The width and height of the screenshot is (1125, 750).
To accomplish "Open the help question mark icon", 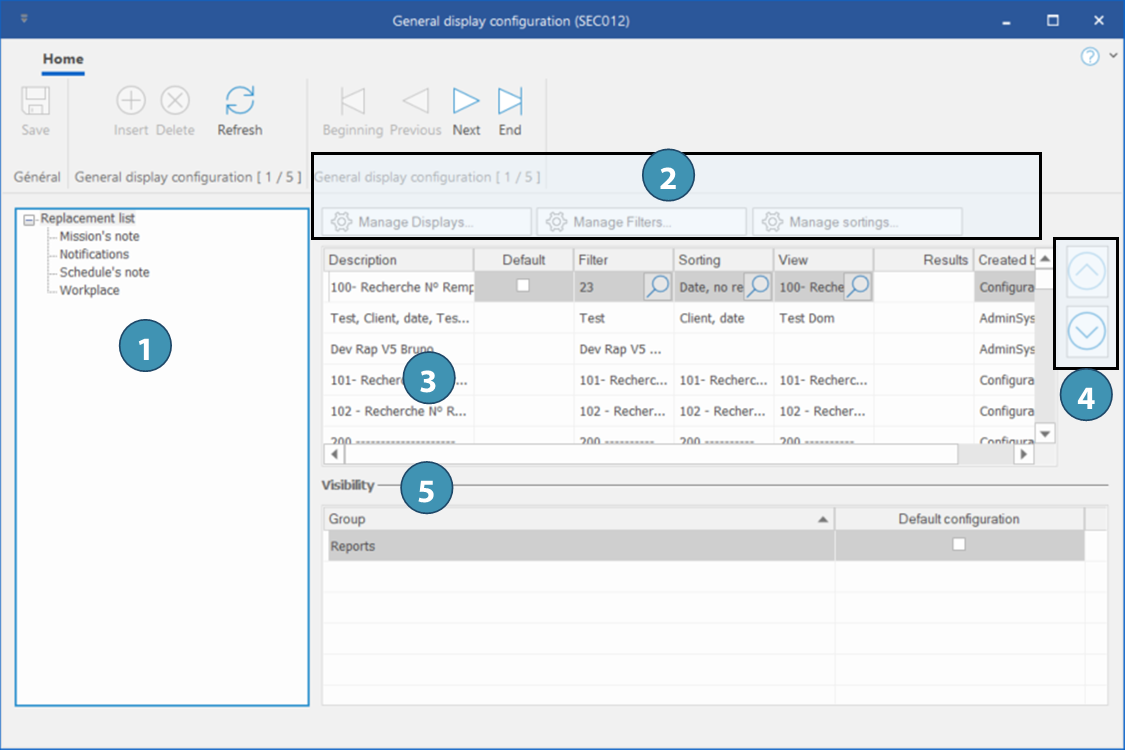I will tap(1090, 56).
